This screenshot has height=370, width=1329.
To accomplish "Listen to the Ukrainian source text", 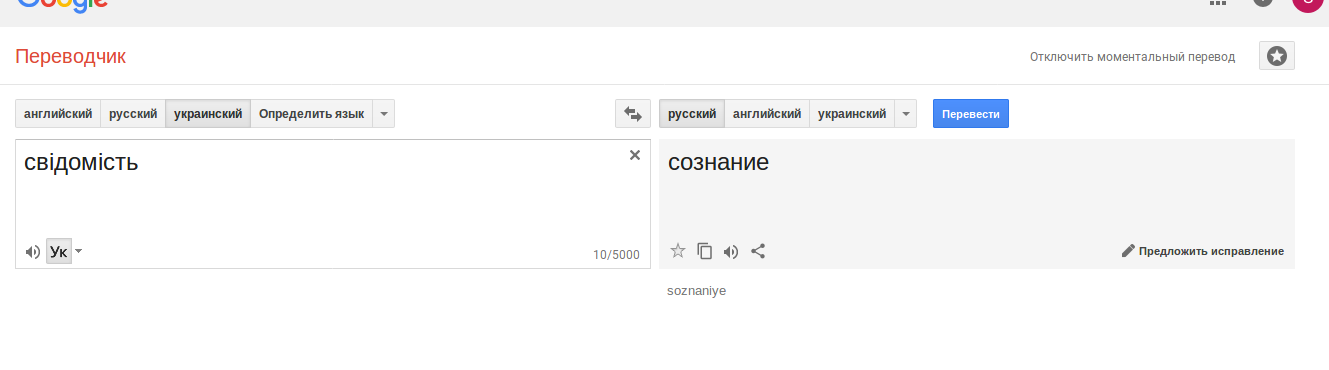I will click(33, 252).
